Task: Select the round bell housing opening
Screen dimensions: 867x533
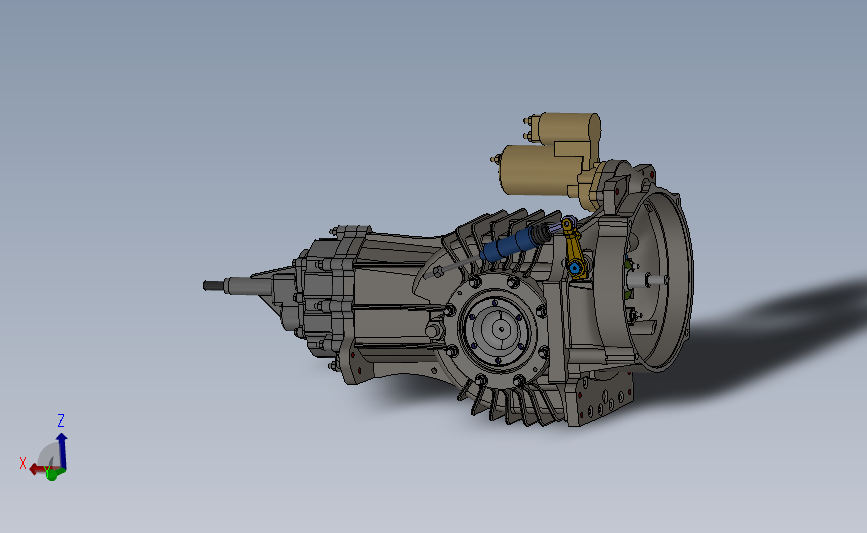Action: click(661, 279)
